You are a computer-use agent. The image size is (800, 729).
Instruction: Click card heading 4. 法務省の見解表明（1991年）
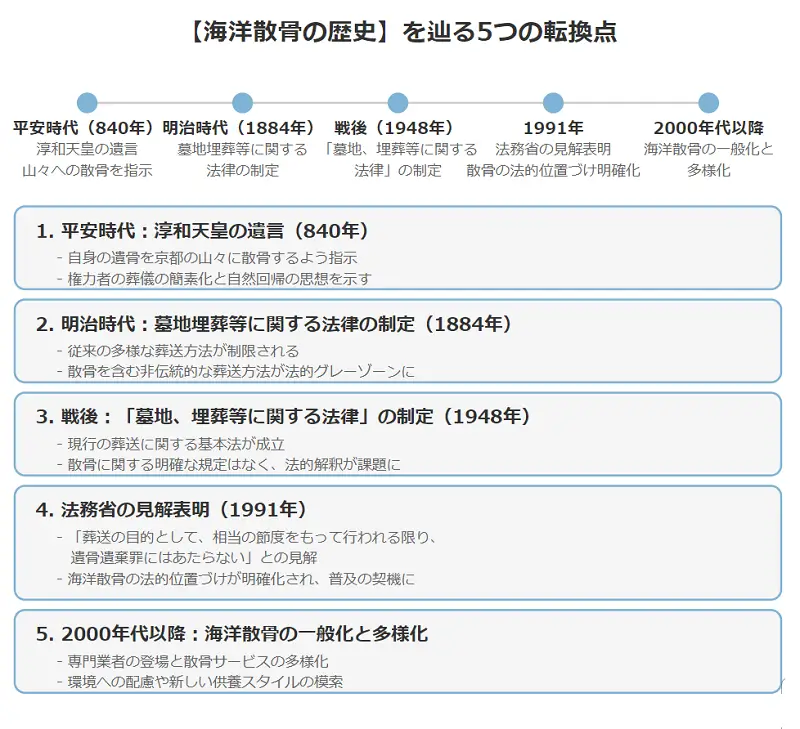171,509
